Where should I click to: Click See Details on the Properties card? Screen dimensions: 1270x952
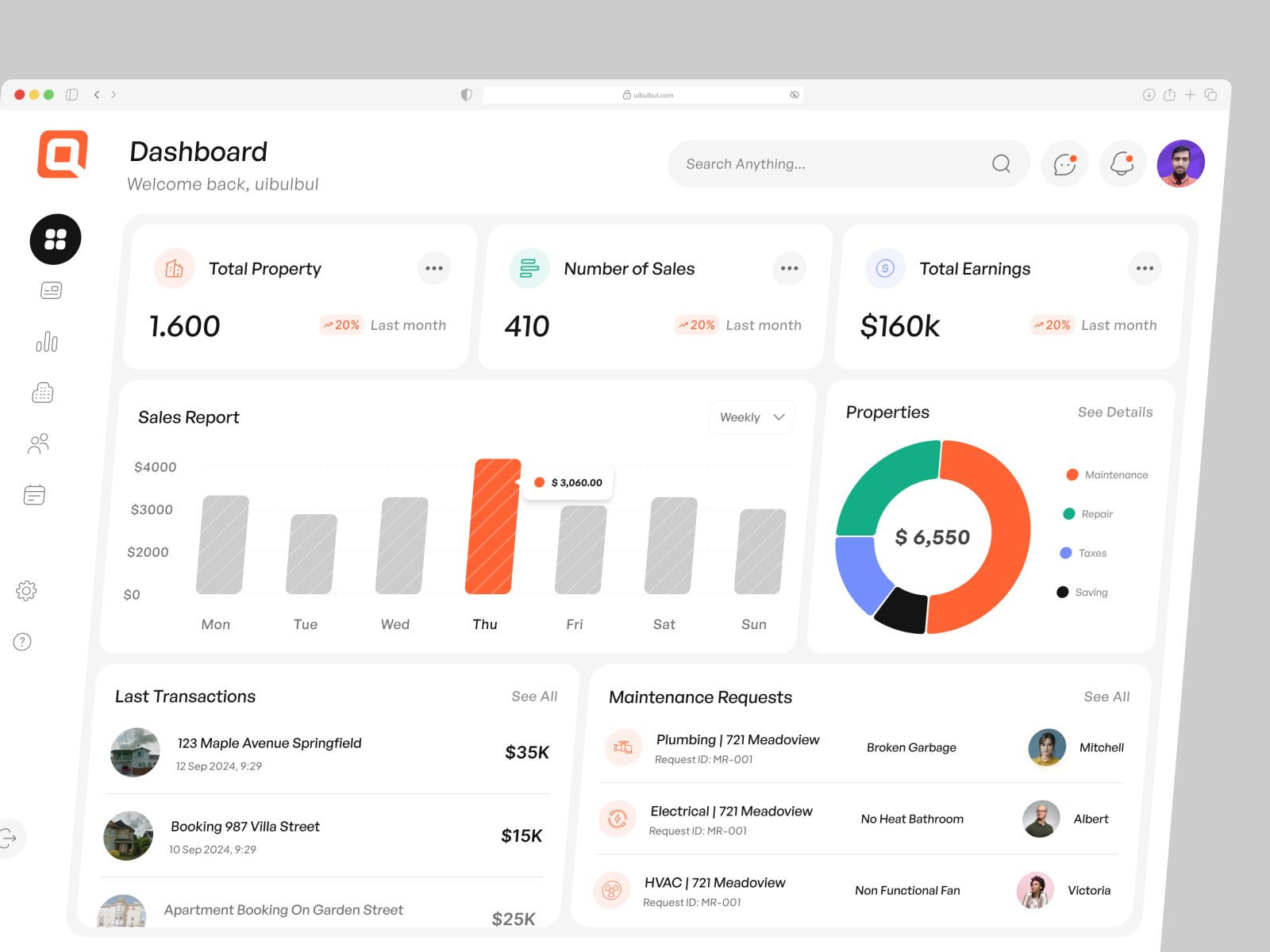click(1114, 412)
